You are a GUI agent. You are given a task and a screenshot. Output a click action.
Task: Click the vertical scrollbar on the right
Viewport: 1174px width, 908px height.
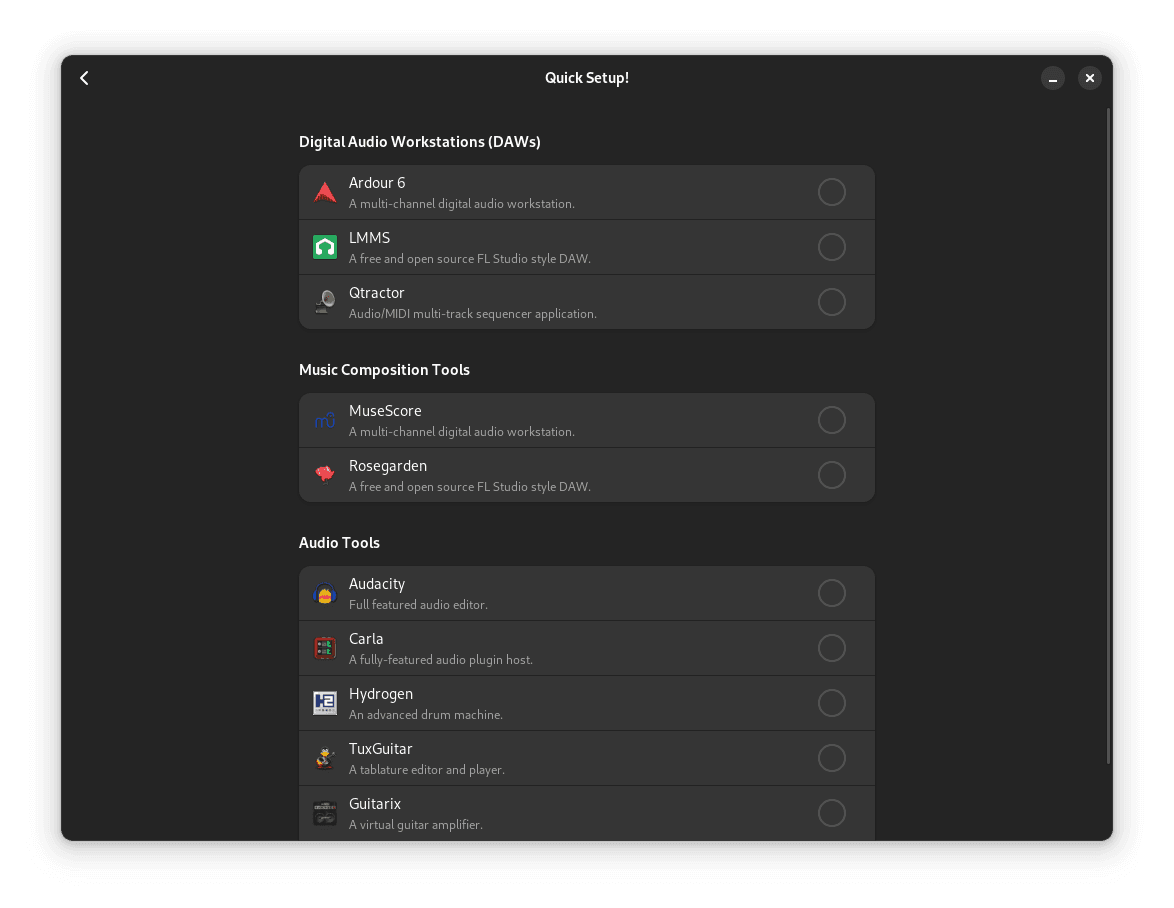(x=1108, y=436)
